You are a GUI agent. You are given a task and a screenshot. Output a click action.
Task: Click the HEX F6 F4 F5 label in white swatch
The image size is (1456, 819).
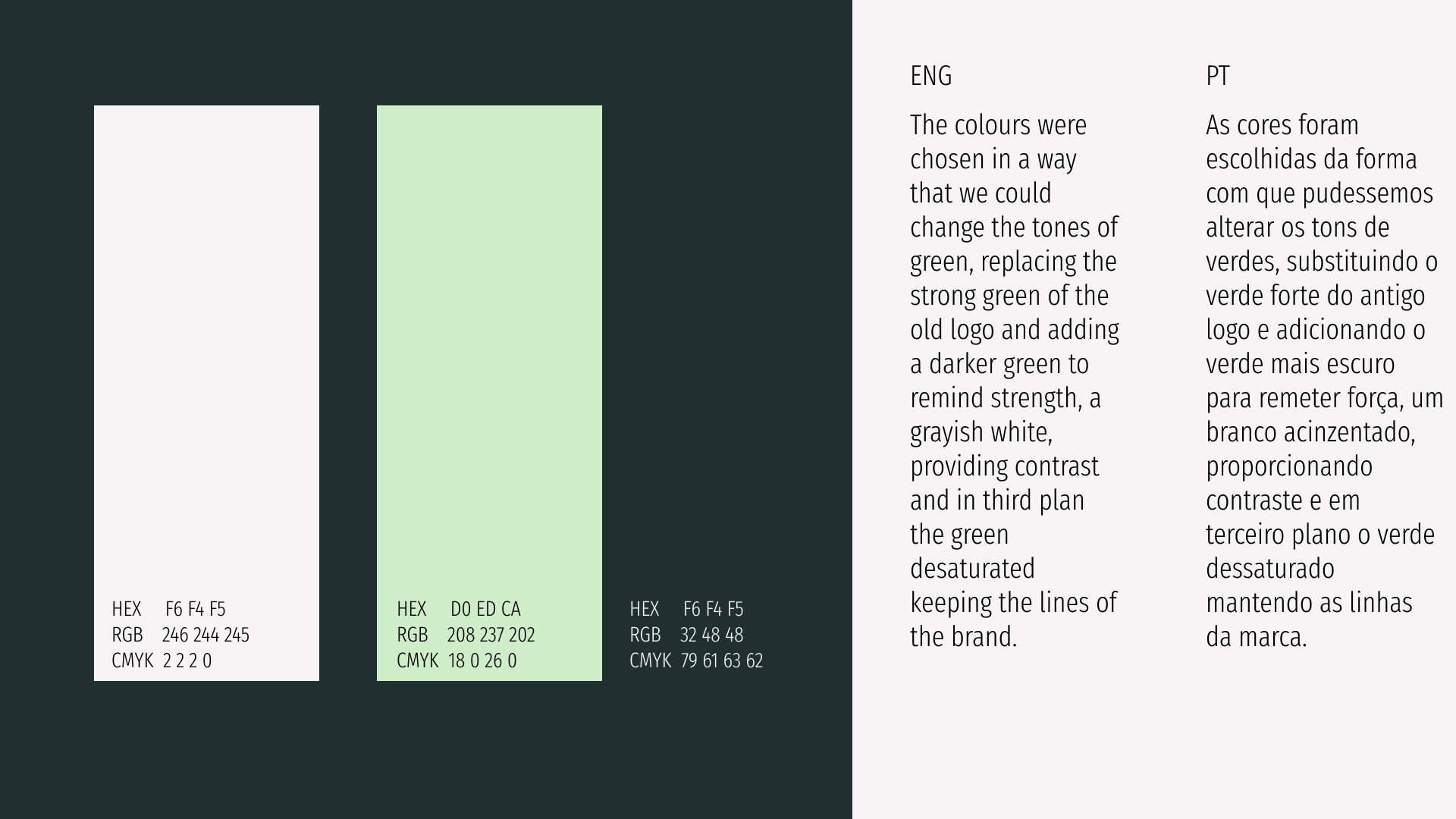click(168, 609)
